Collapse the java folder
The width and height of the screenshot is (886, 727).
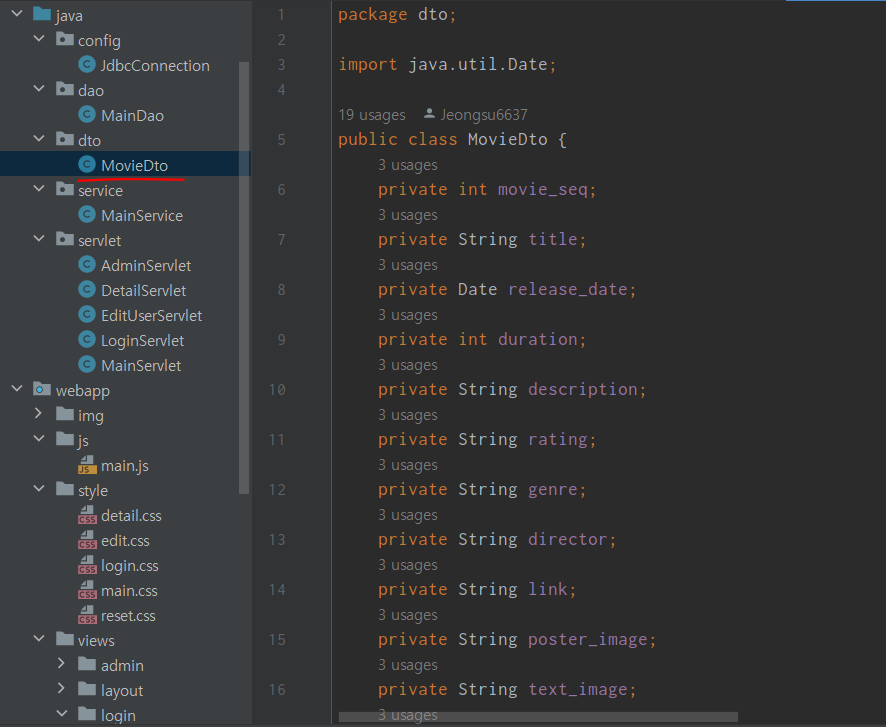[x=17, y=13]
